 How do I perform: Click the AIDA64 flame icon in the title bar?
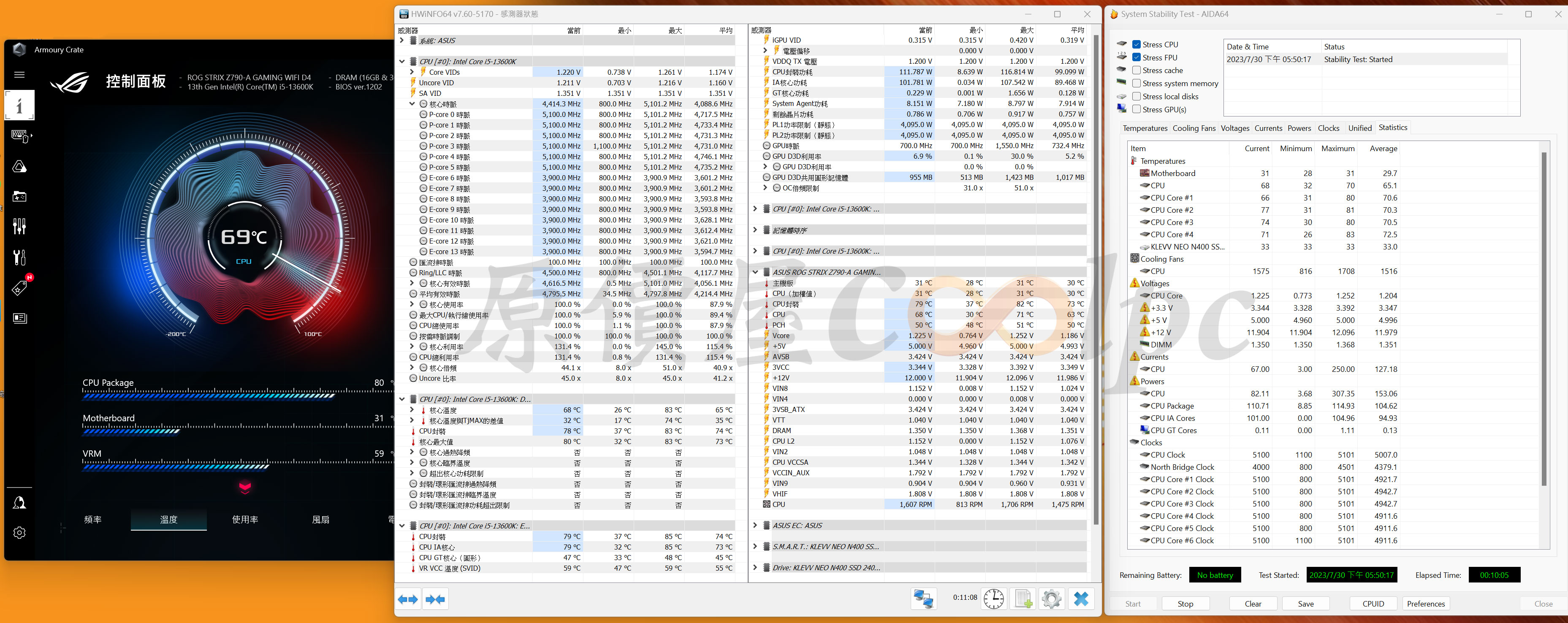point(1114,14)
